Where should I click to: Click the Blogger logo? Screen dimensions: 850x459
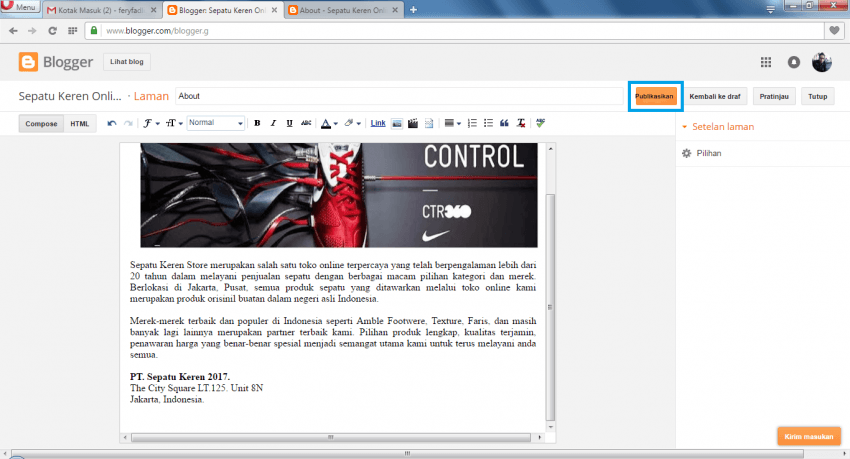tap(56, 62)
